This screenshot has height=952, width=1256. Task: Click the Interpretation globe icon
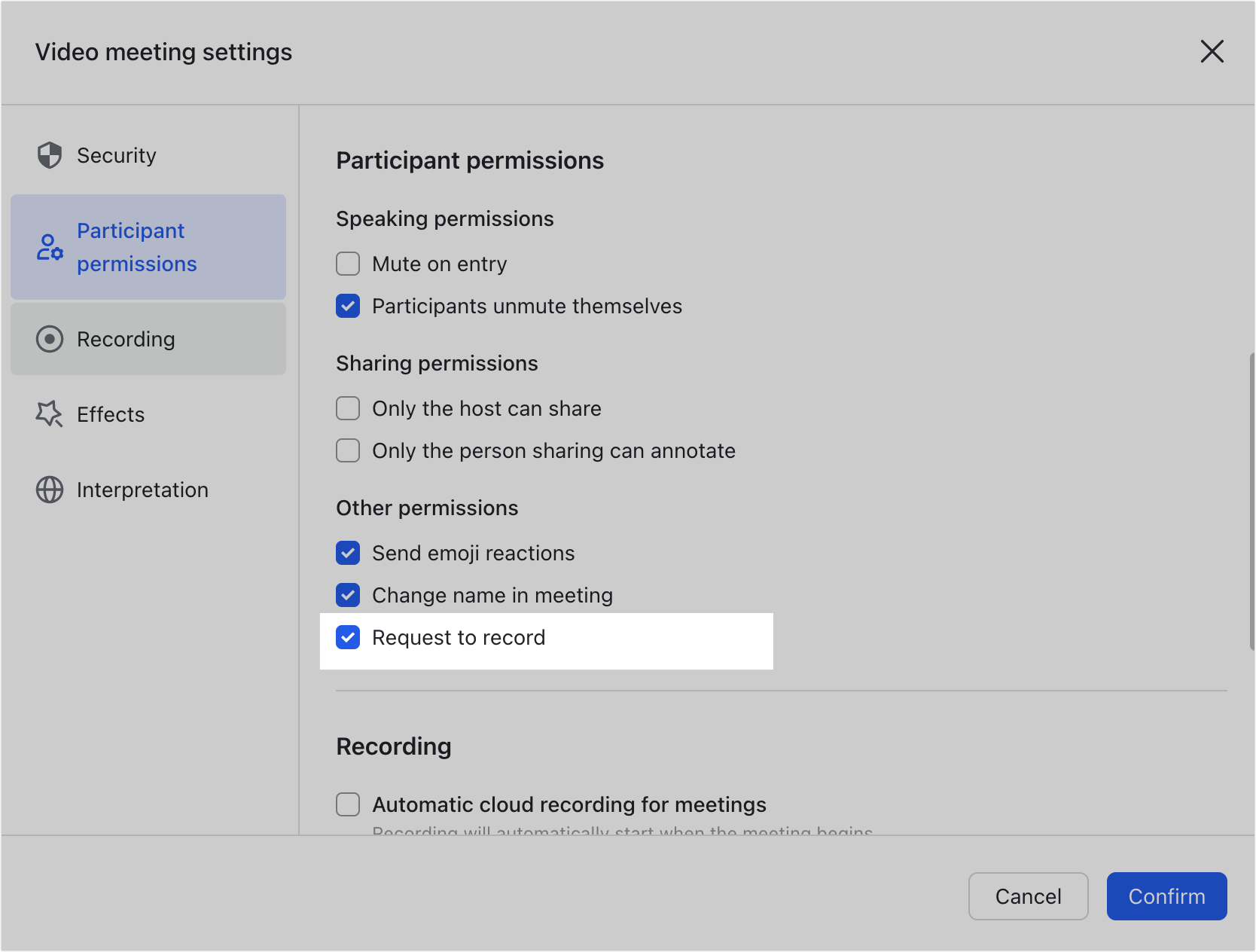[50, 490]
